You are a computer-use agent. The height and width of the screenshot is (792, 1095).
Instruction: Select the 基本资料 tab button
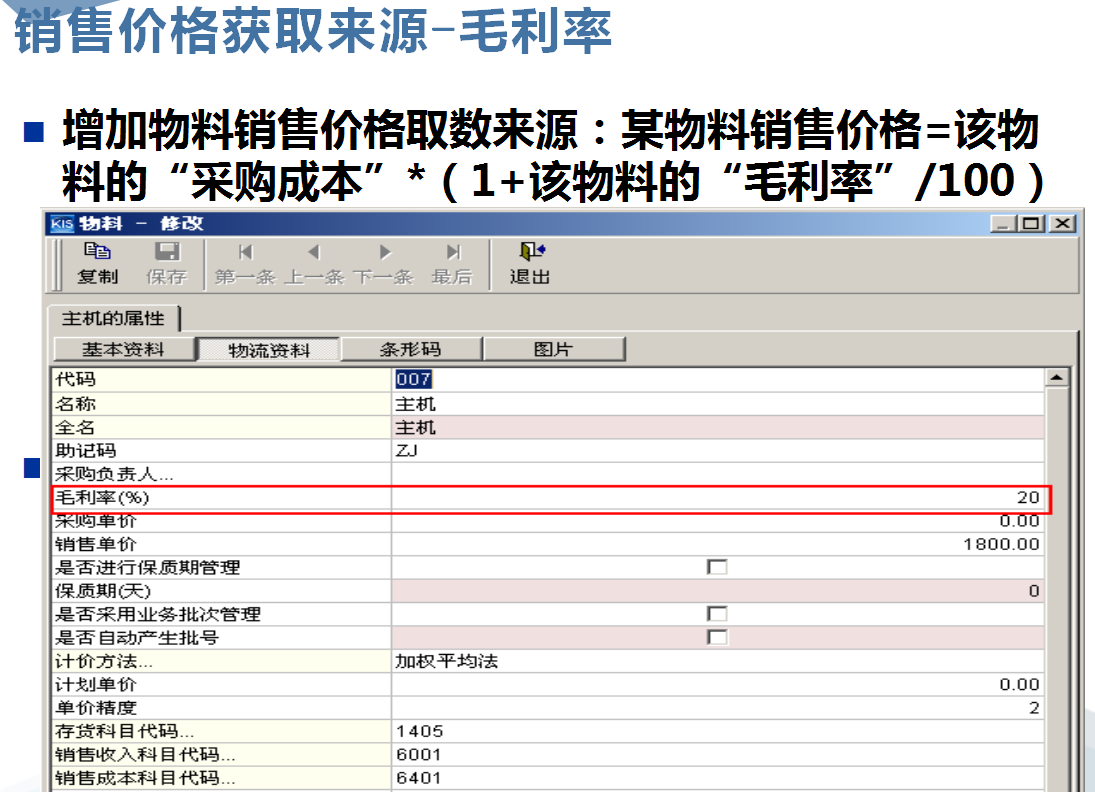pyautogui.click(x=123, y=348)
